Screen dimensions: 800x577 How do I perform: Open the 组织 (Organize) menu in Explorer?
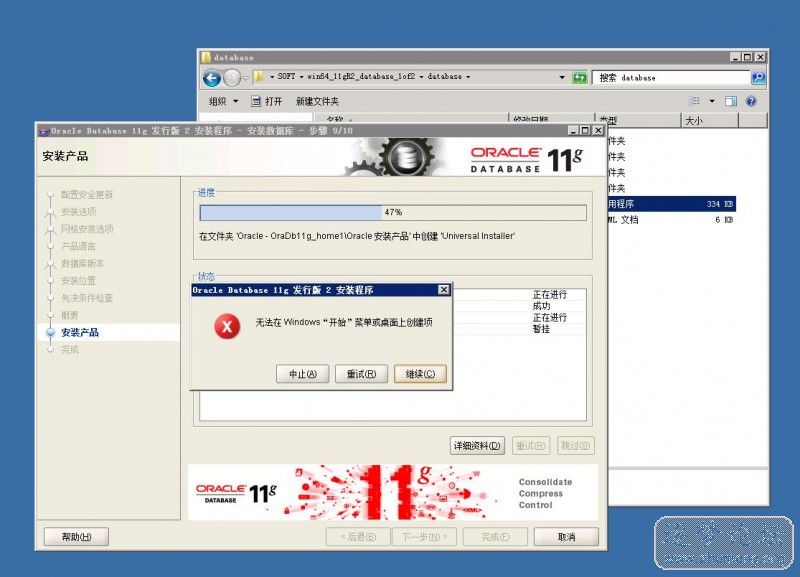[223, 101]
